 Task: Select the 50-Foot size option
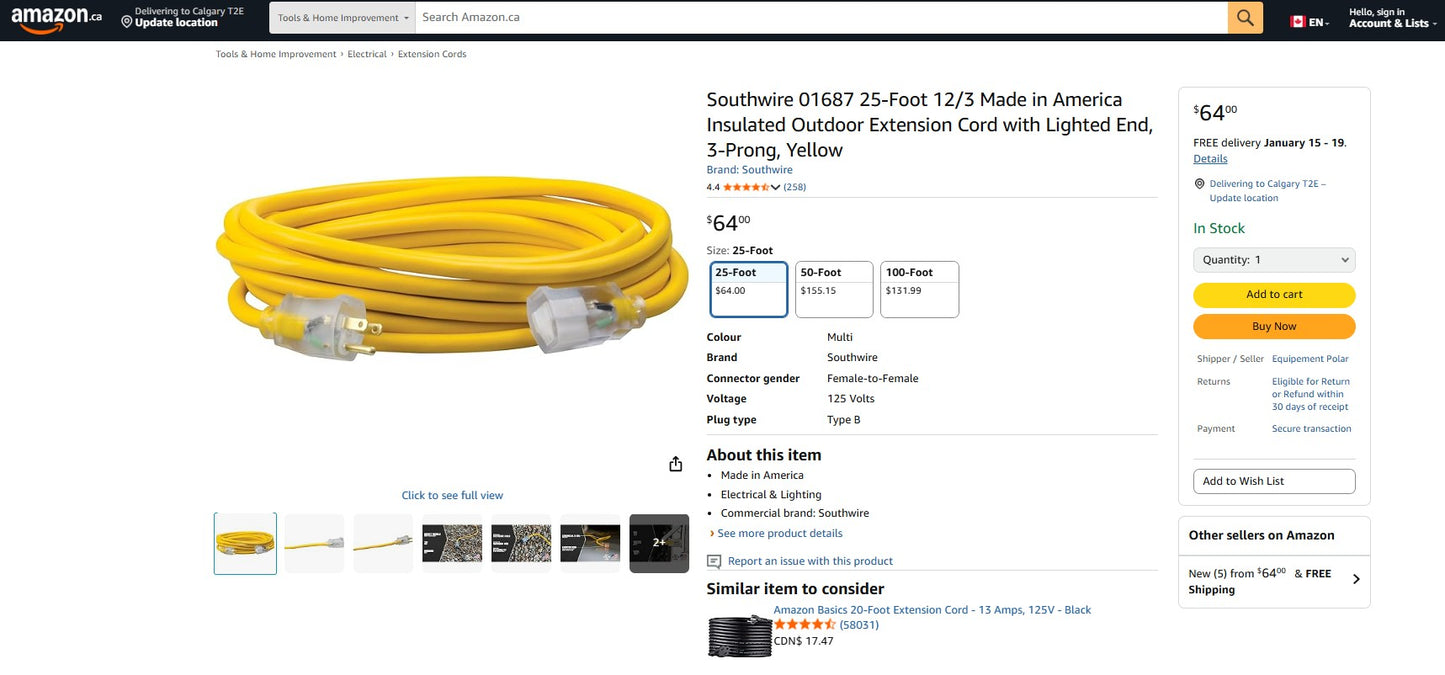833,289
